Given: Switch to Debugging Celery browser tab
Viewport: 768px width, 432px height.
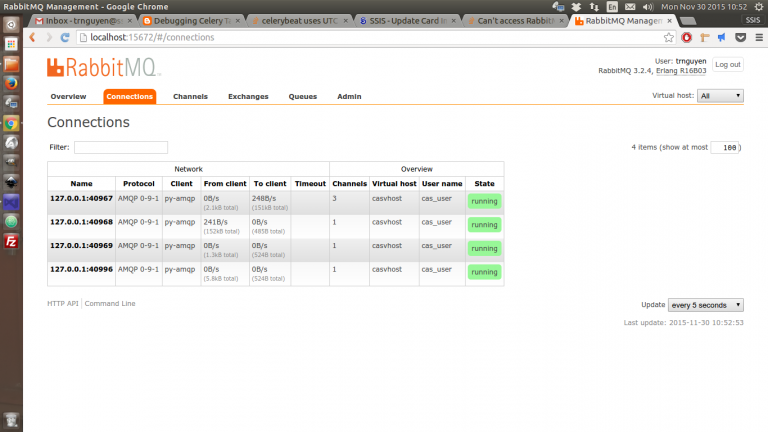Looking at the screenshot, I should 191,21.
